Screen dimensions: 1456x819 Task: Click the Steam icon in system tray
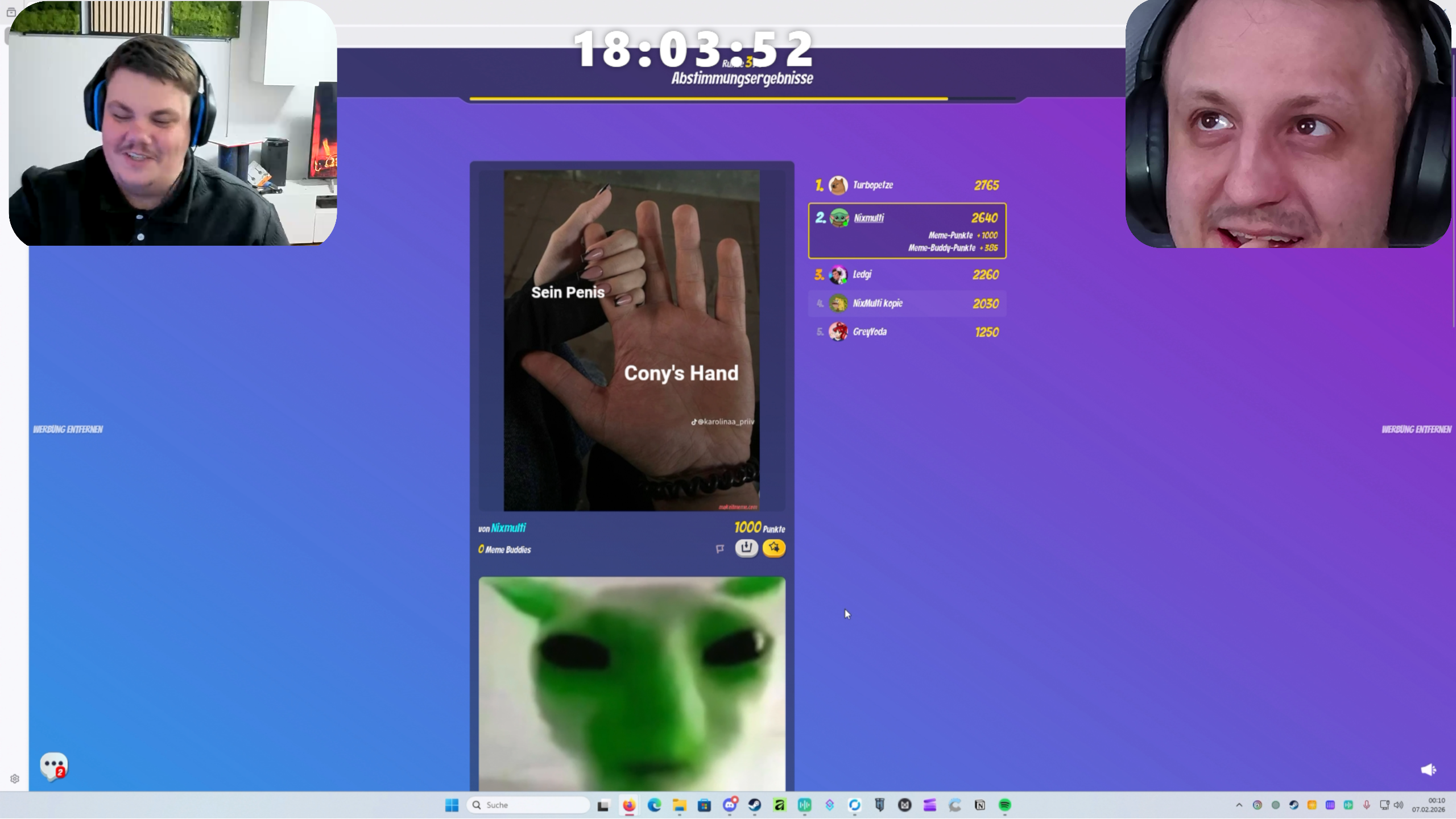coord(1294,805)
